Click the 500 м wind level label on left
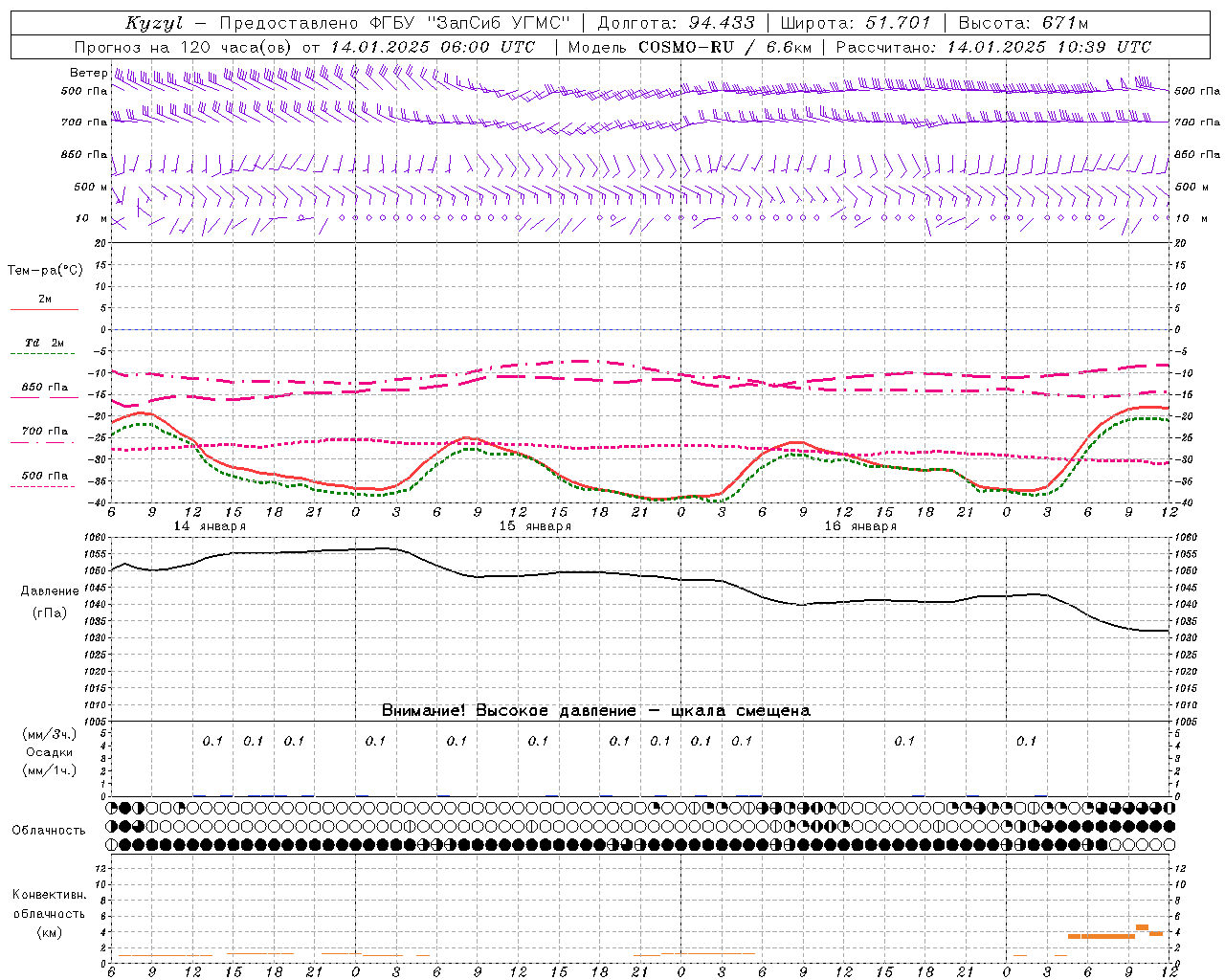The image size is (1225, 980). tap(91, 188)
